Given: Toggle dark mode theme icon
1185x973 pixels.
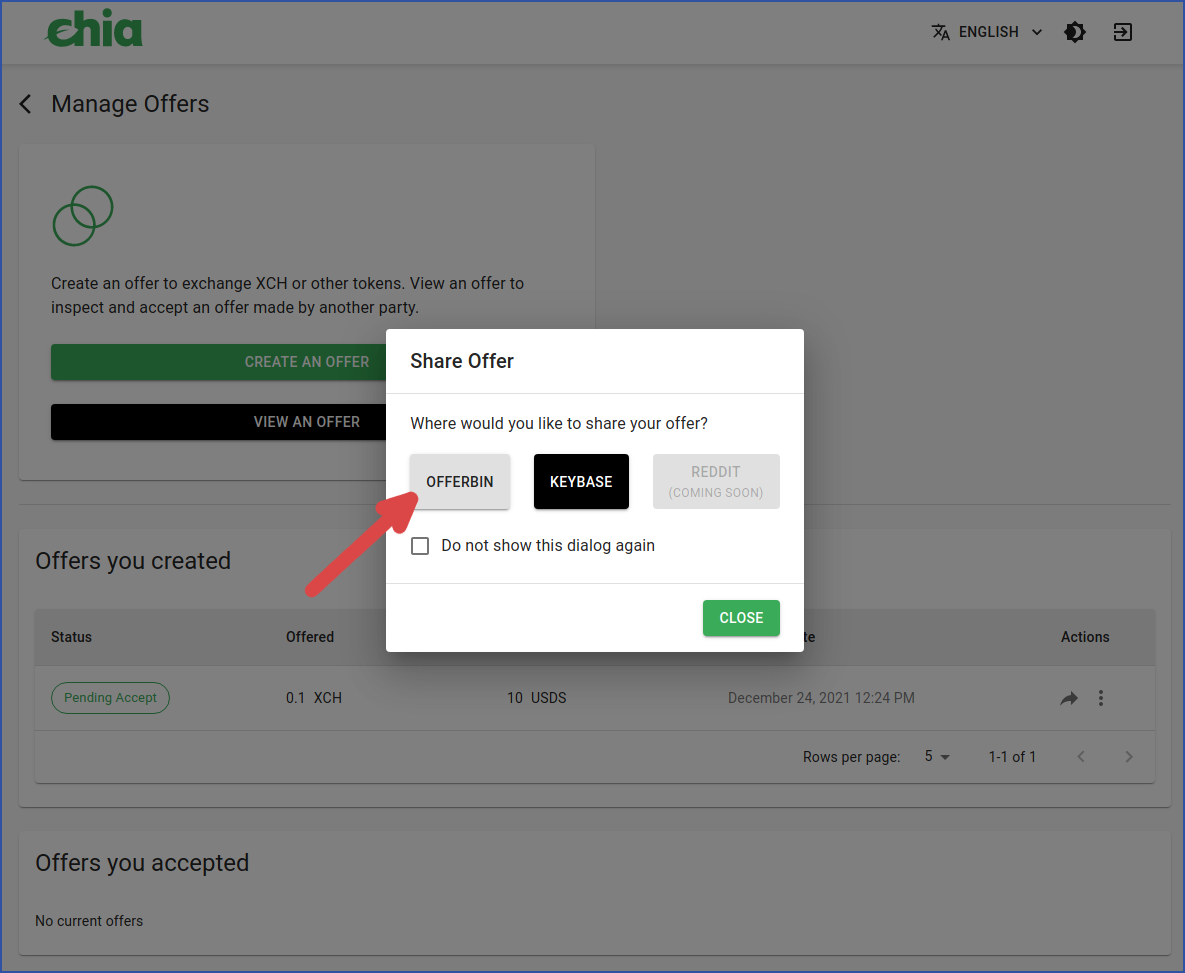Looking at the screenshot, I should pos(1075,32).
